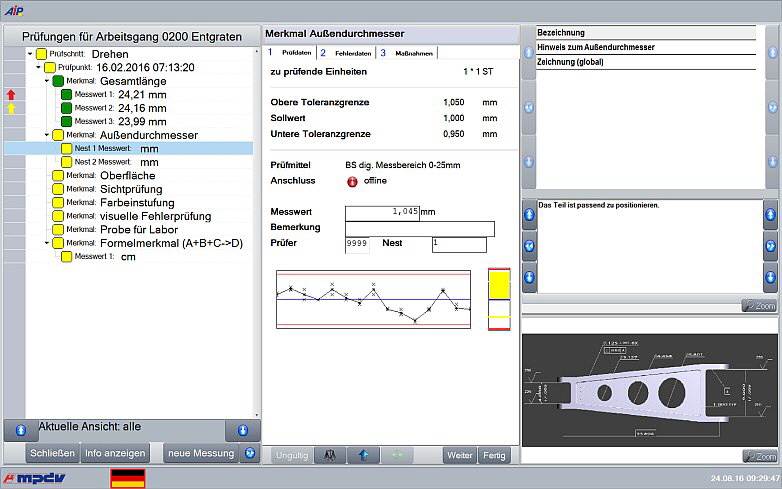Click the Ungültig button
The image size is (782, 489).
coord(292,455)
